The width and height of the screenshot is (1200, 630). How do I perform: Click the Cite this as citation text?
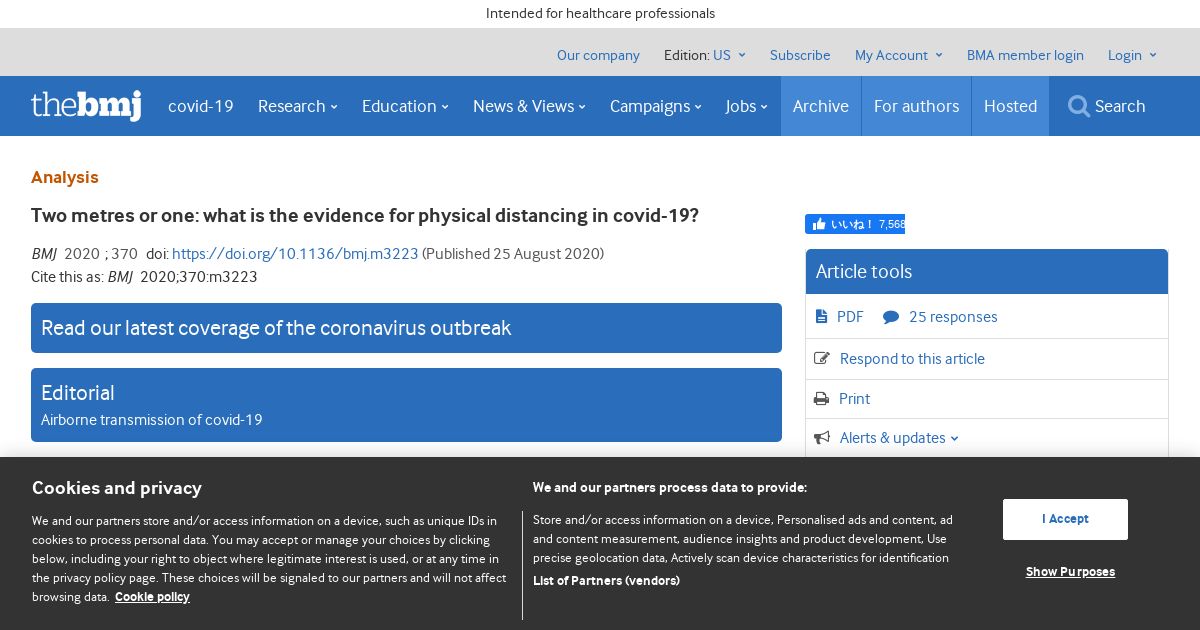tap(144, 277)
